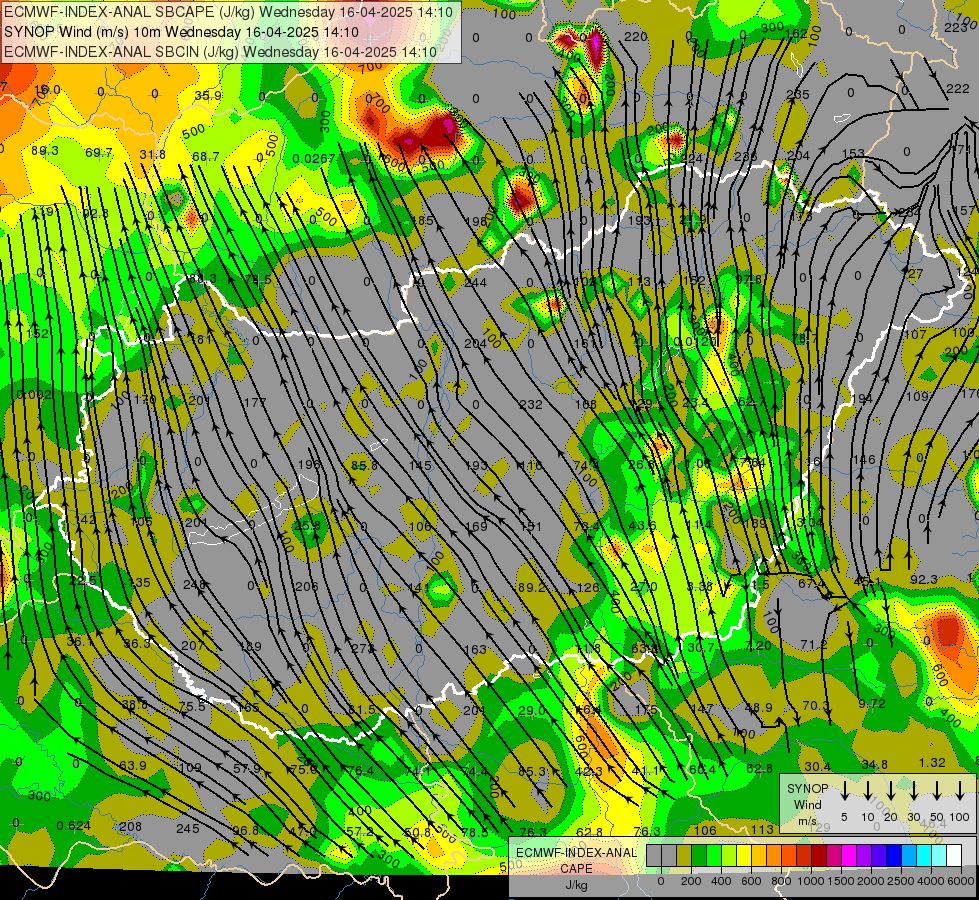Click the map value '147'

coord(702,709)
